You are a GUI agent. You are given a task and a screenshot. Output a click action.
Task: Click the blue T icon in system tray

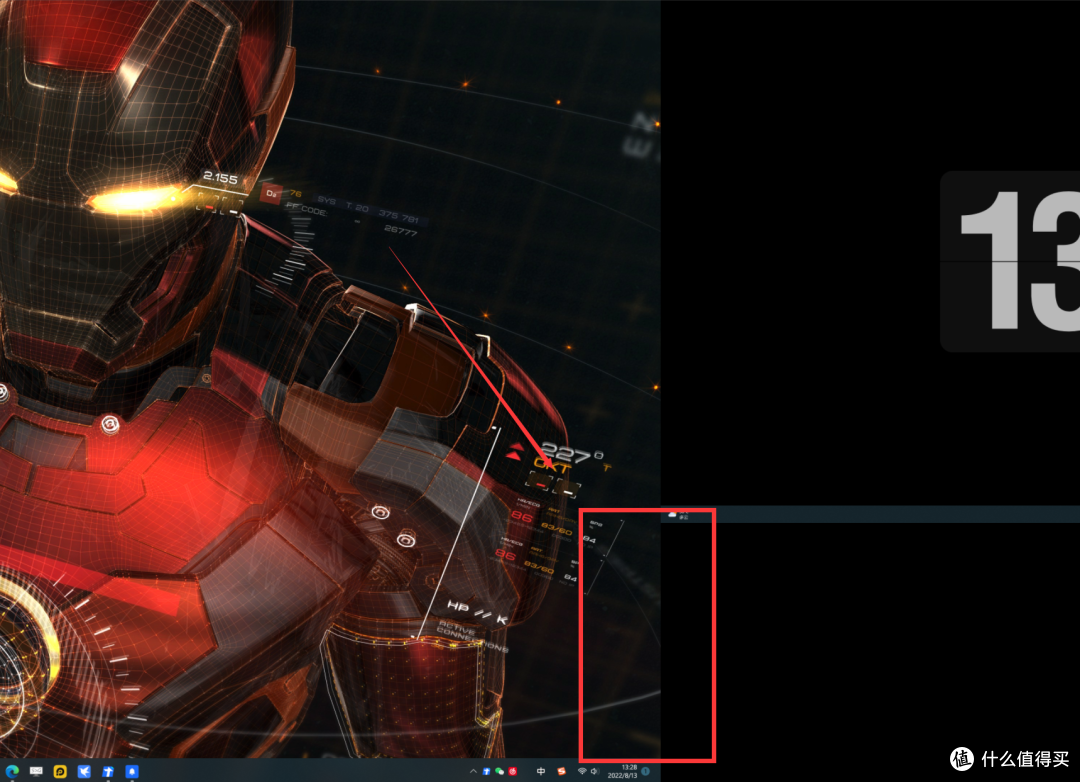[486, 771]
